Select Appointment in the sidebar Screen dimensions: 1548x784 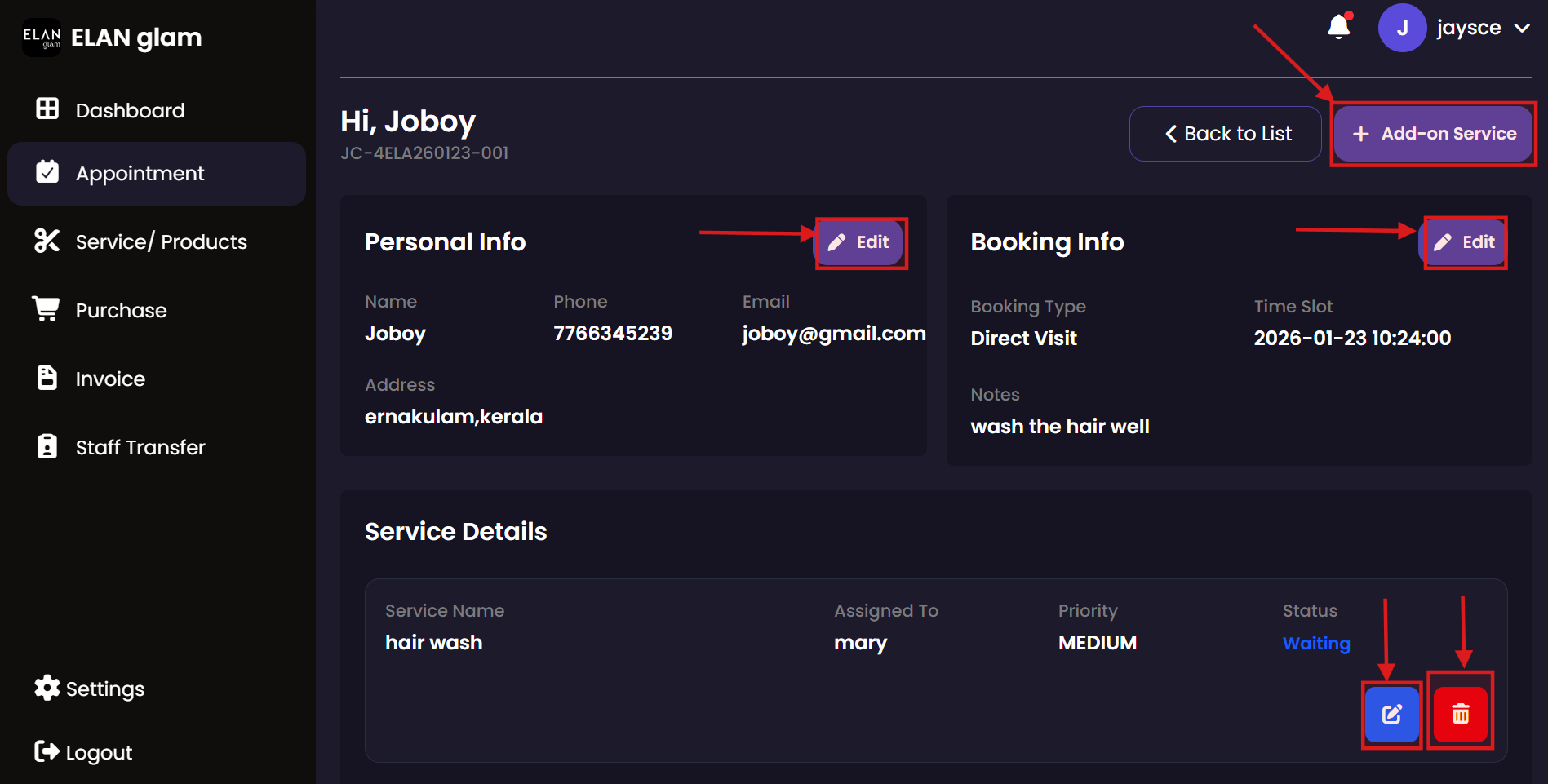click(140, 173)
